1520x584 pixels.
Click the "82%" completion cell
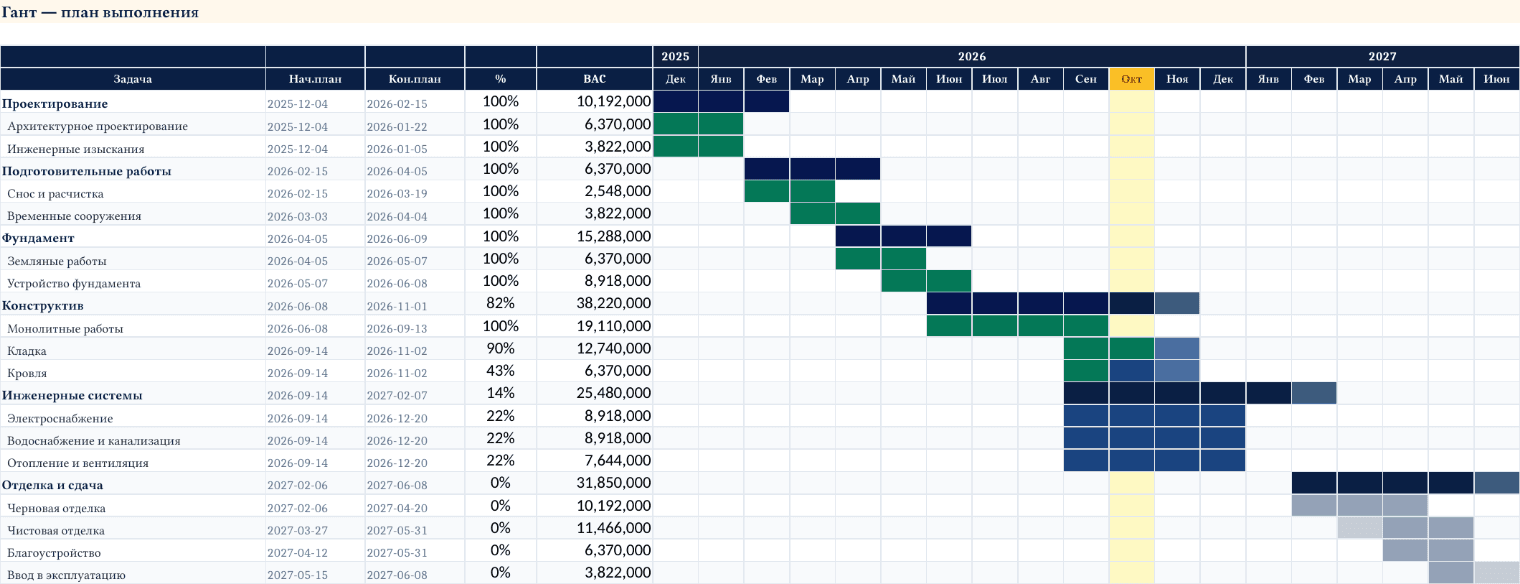coord(501,305)
